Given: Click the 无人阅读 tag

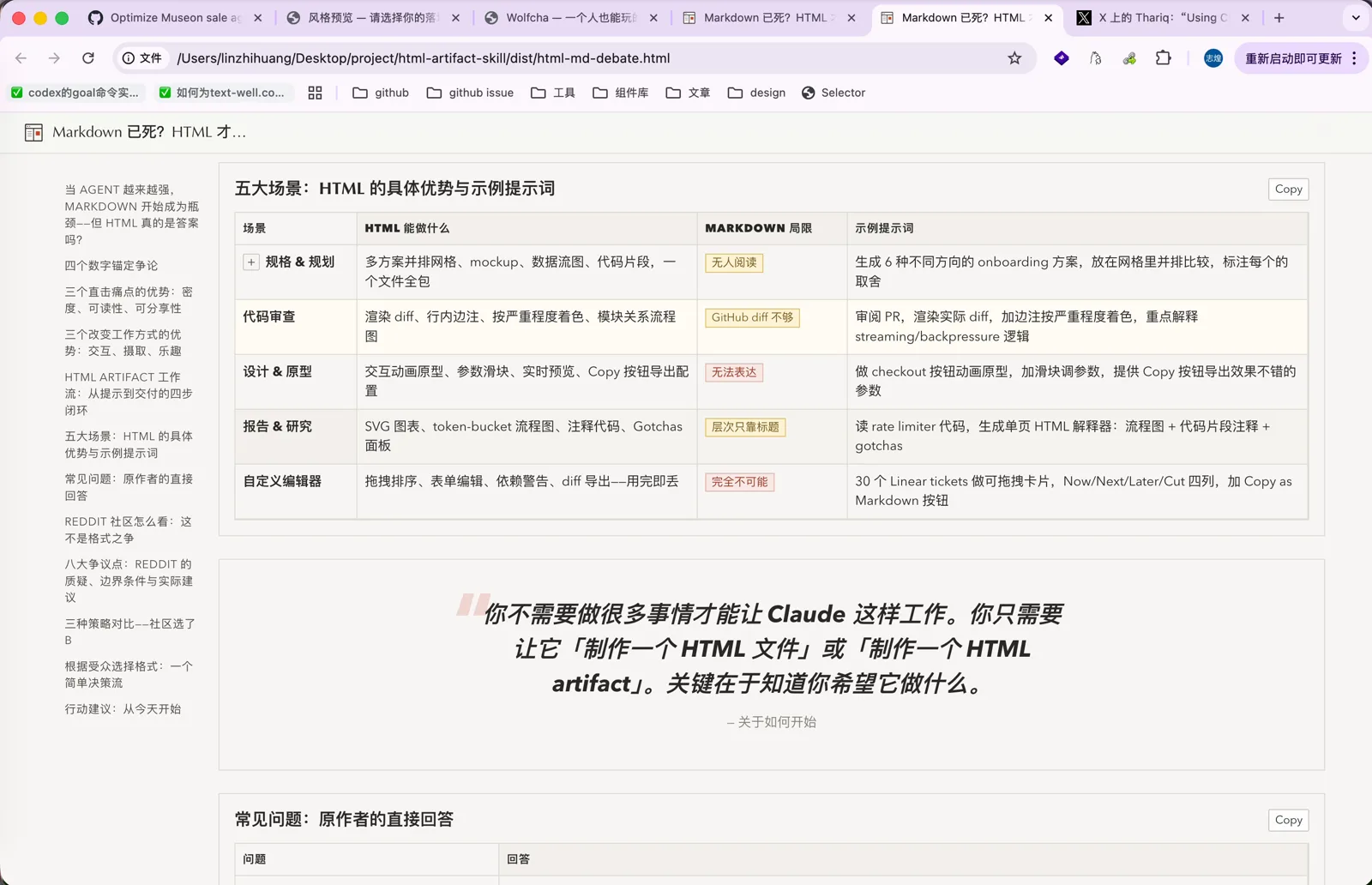Looking at the screenshot, I should [734, 262].
